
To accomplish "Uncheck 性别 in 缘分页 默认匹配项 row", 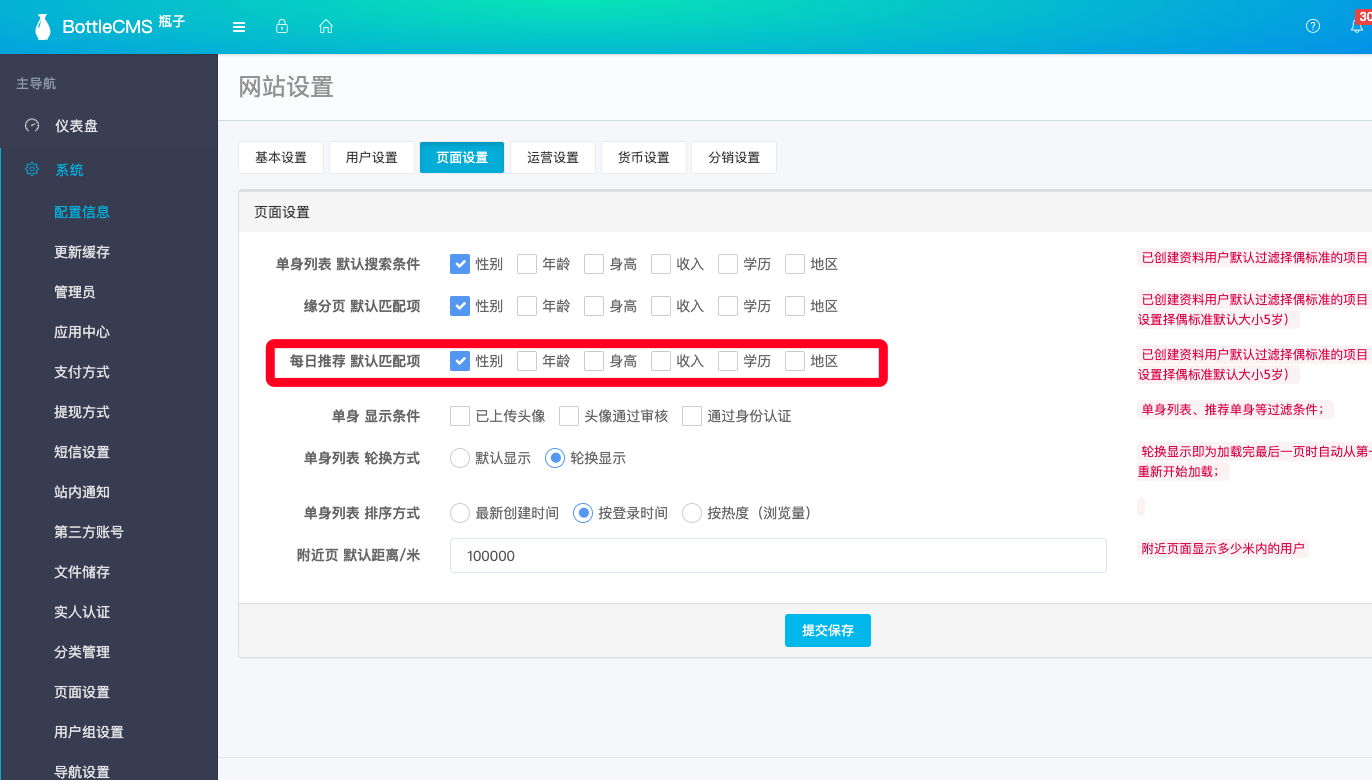I will point(460,306).
